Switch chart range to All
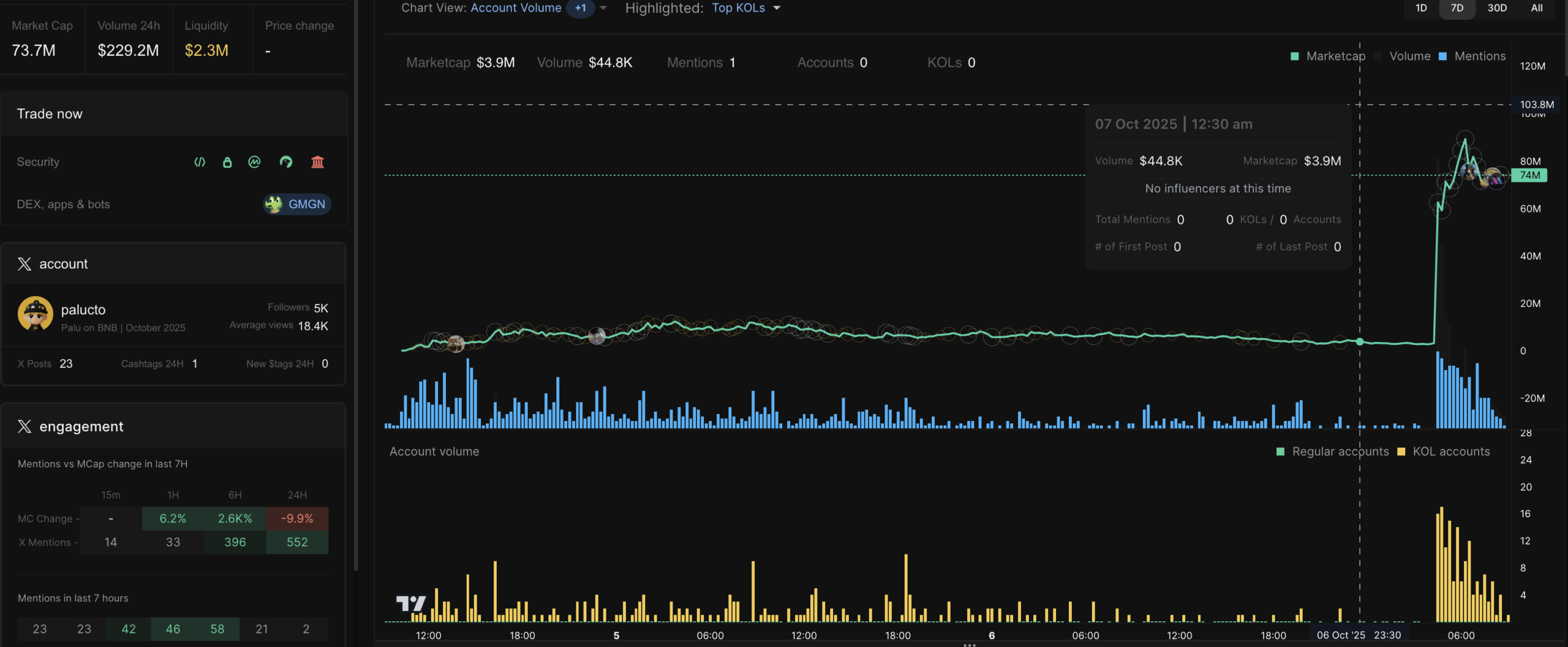 (x=1537, y=8)
